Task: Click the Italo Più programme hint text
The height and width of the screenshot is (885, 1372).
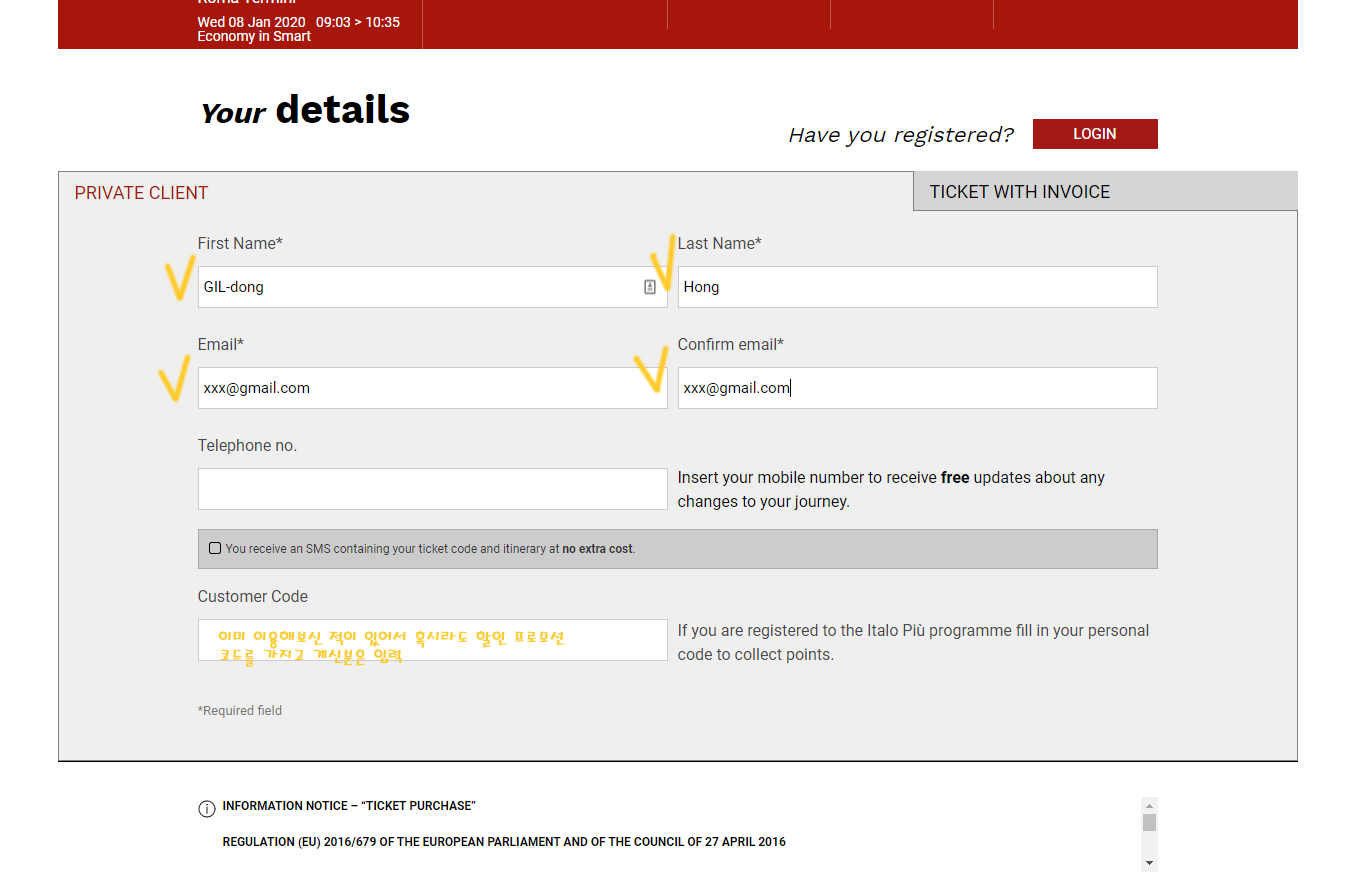Action: point(913,643)
